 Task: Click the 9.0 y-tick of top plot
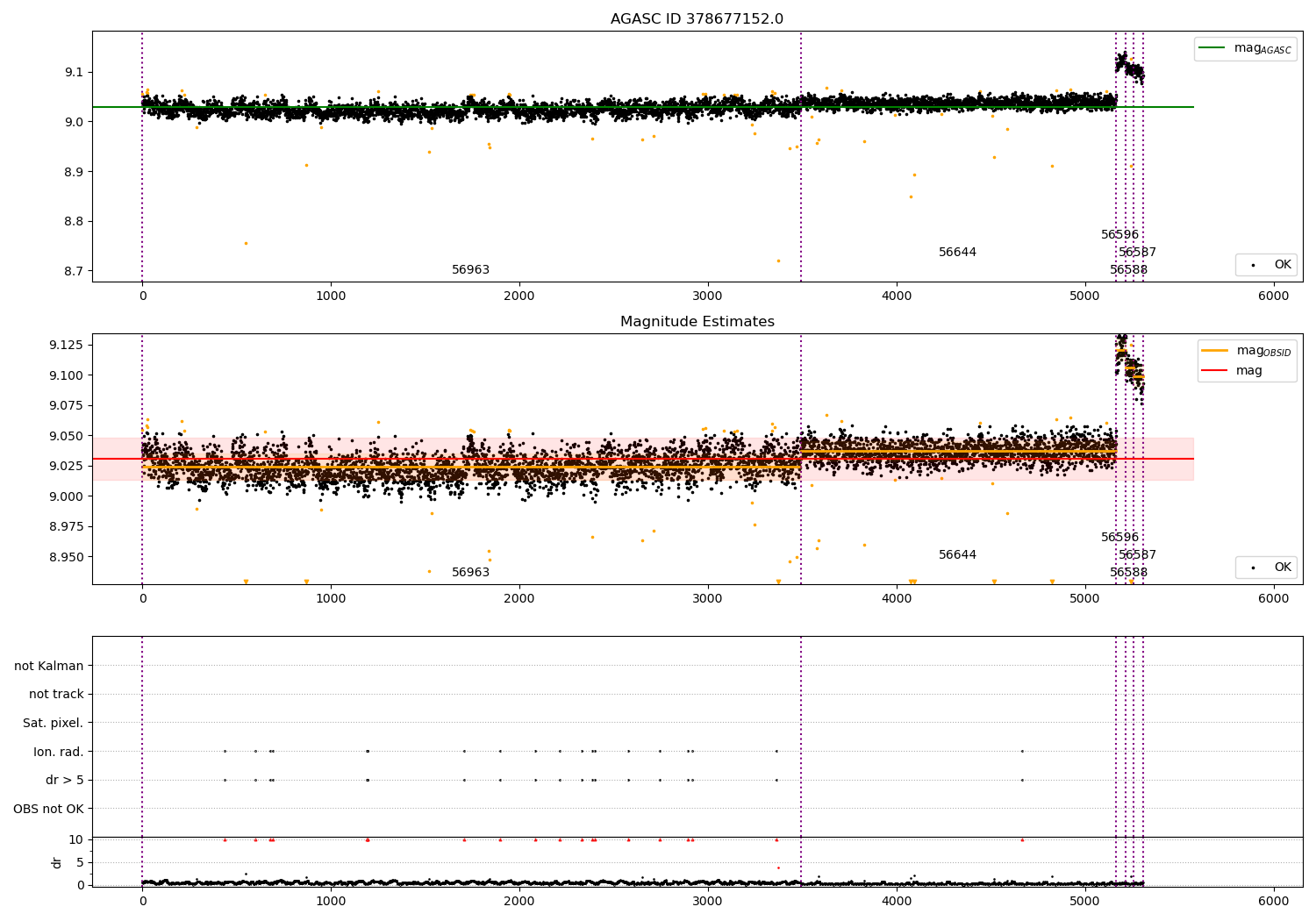pos(75,122)
